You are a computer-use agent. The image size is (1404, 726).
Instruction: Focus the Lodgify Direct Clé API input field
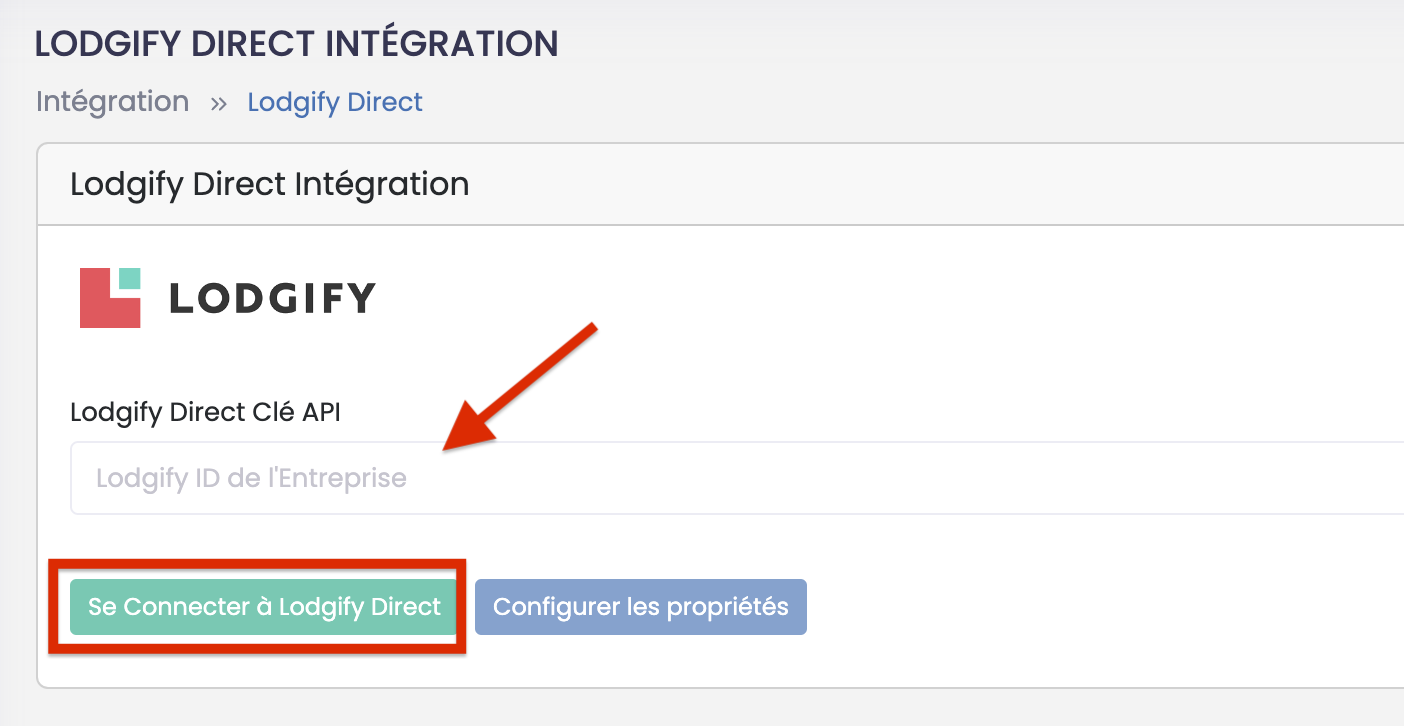[737, 478]
